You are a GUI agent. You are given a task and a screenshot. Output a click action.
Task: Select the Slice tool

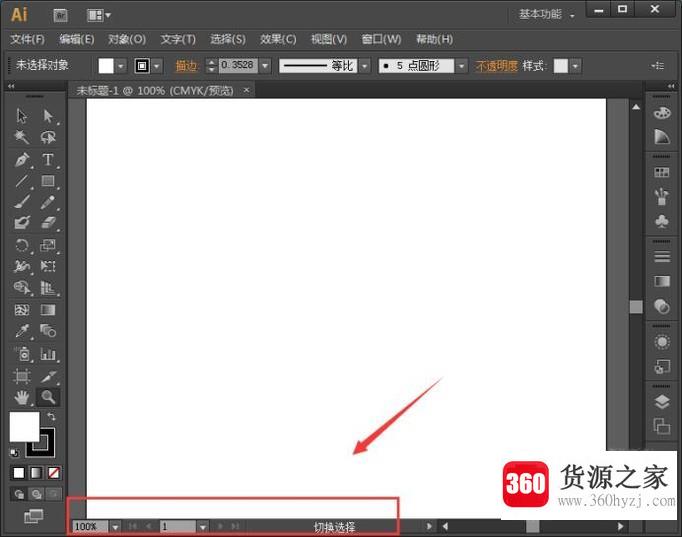click(x=48, y=376)
